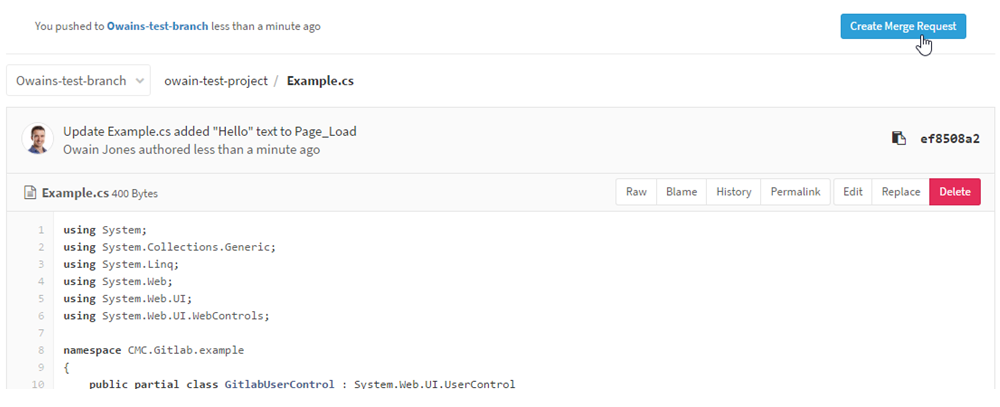1000x407 pixels.
Task: Delete the Example.cs file
Action: pos(955,192)
